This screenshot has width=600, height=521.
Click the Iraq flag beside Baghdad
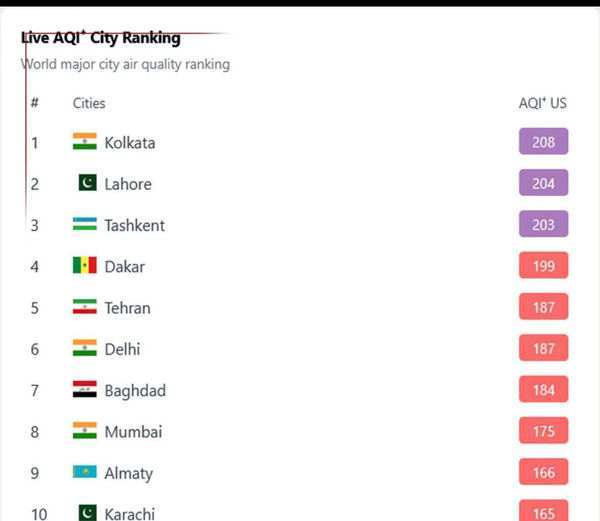[x=85, y=390]
